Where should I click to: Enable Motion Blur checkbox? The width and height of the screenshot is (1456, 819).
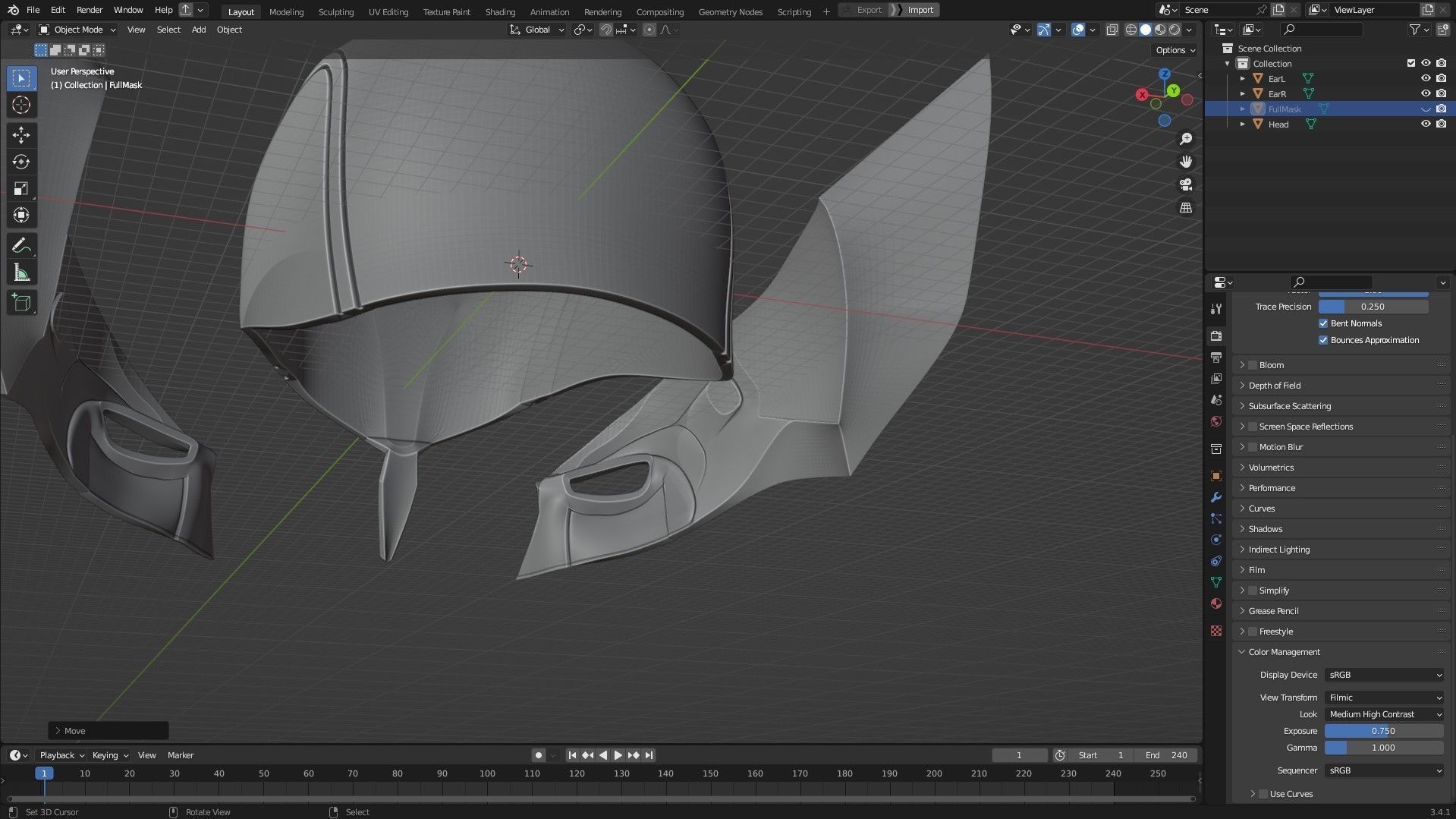[x=1253, y=447]
